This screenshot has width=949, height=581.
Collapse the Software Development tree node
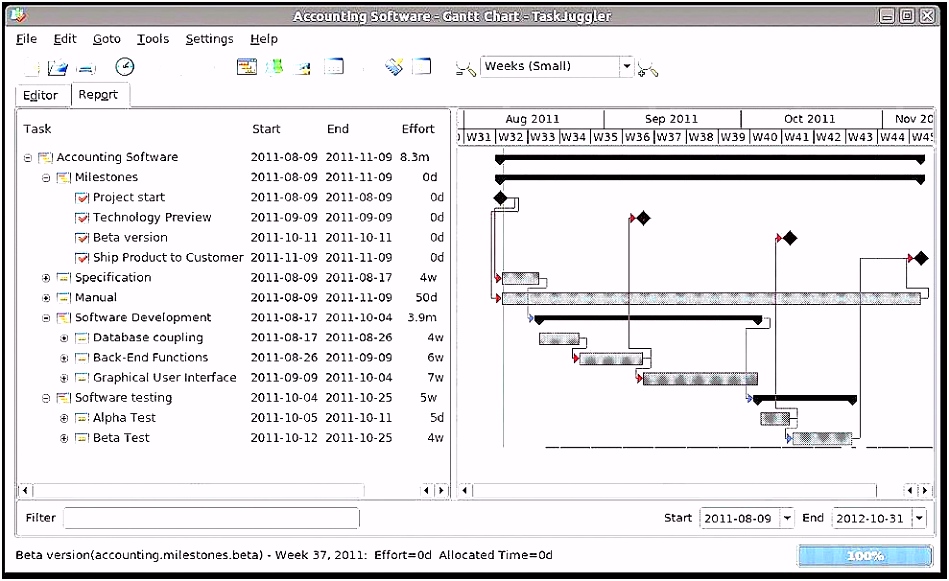click(x=46, y=318)
